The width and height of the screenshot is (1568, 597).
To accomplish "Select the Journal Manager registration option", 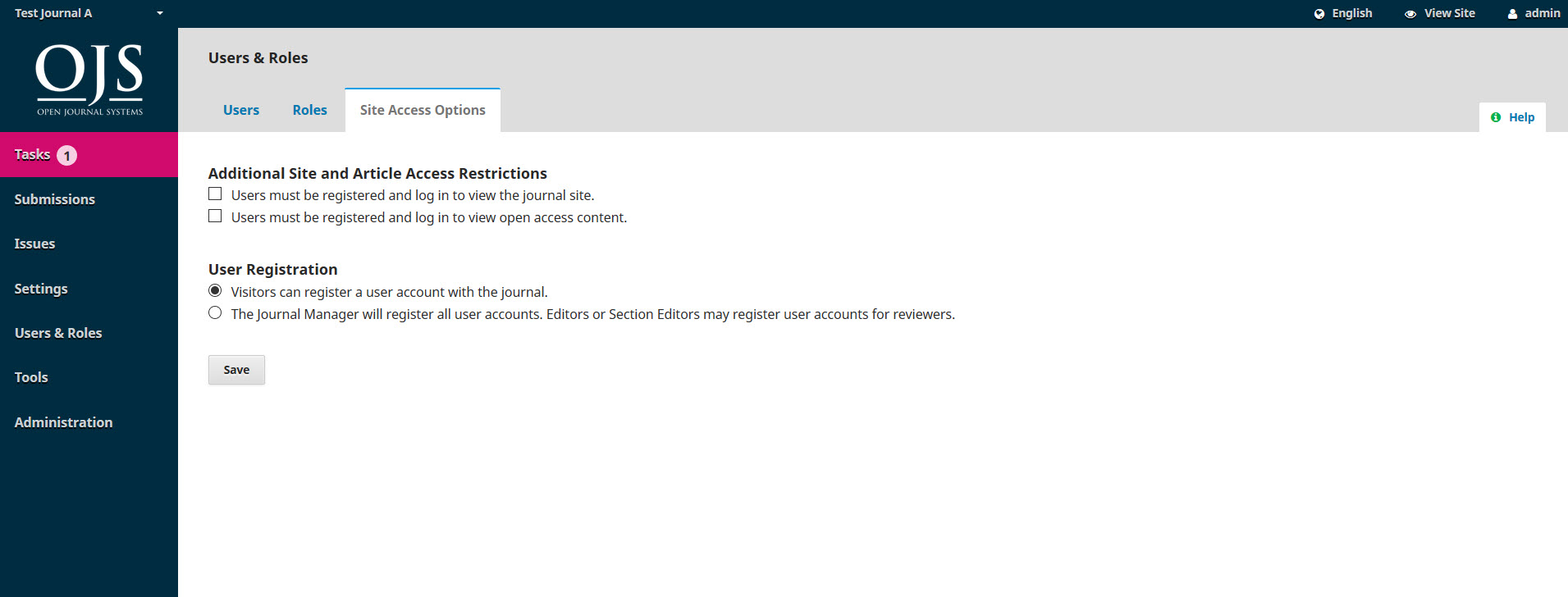I will 215,312.
